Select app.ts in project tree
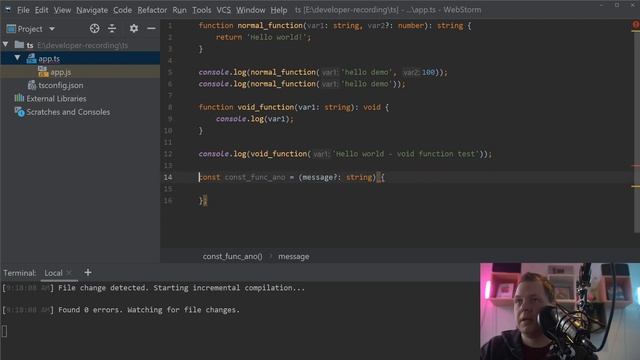Screen dimensions: 640x360 pyautogui.click(x=80, y=58)
